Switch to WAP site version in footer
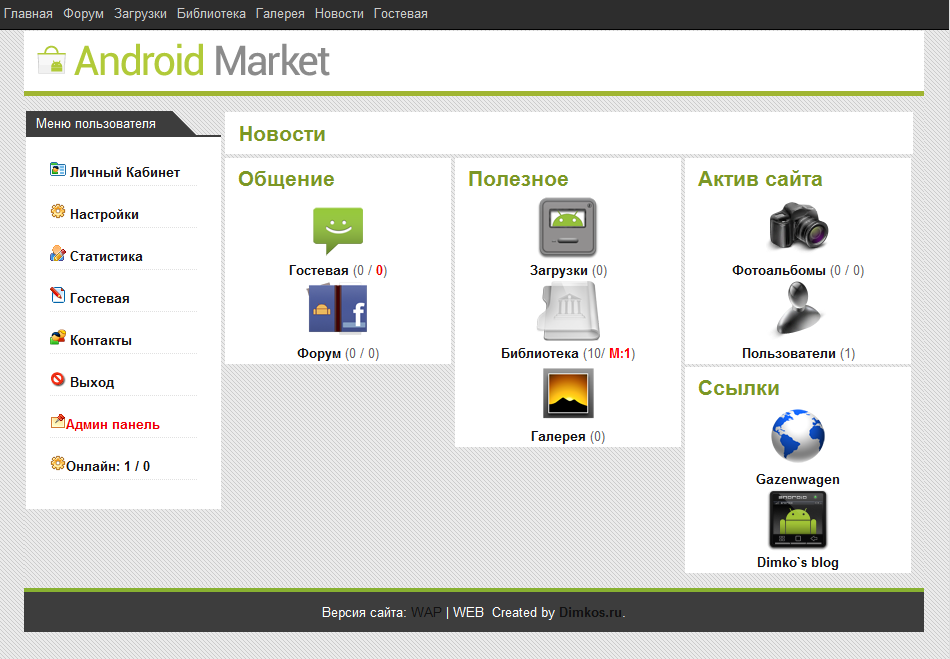 point(427,612)
